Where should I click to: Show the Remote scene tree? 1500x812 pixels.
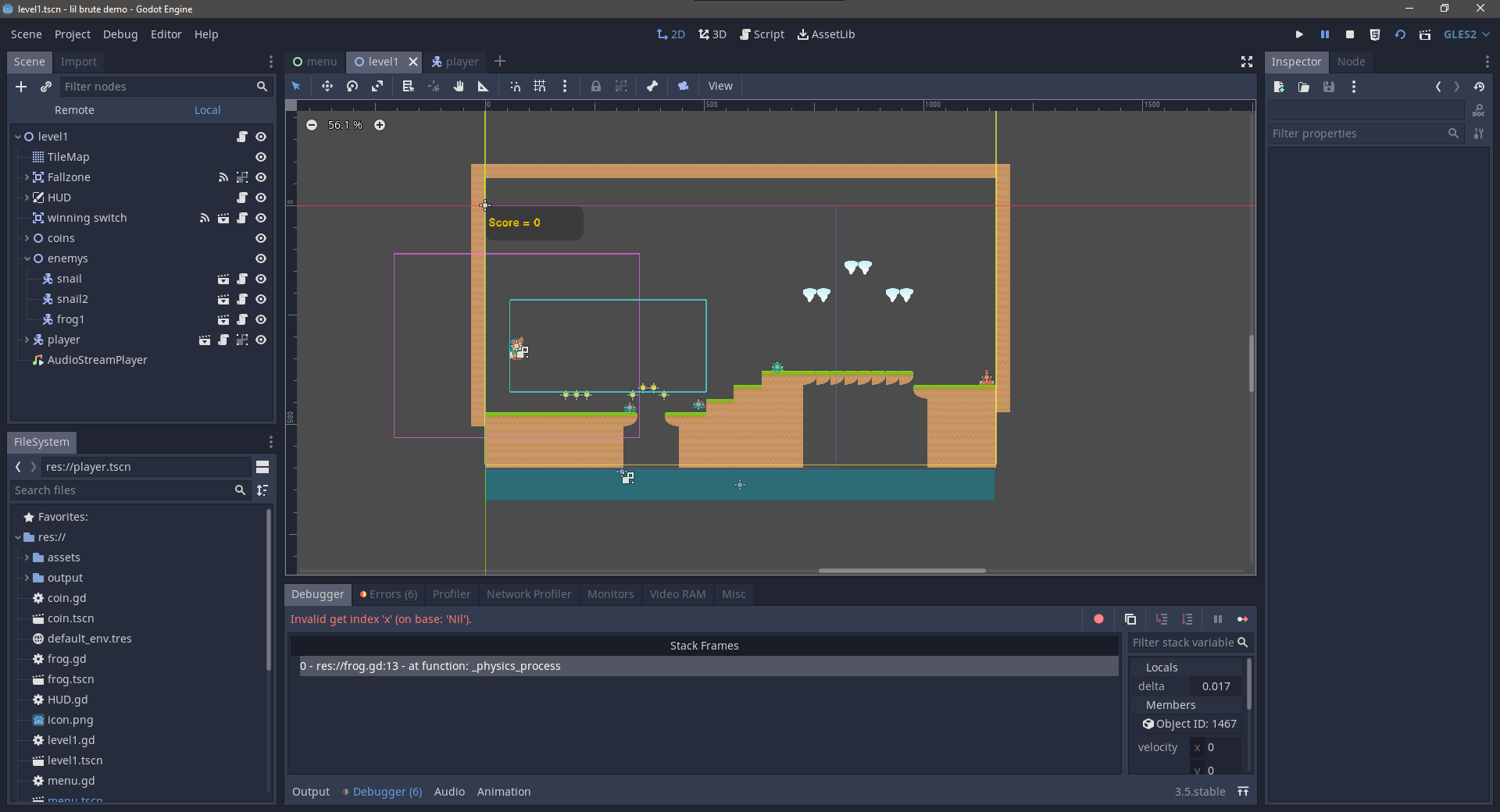click(74, 110)
